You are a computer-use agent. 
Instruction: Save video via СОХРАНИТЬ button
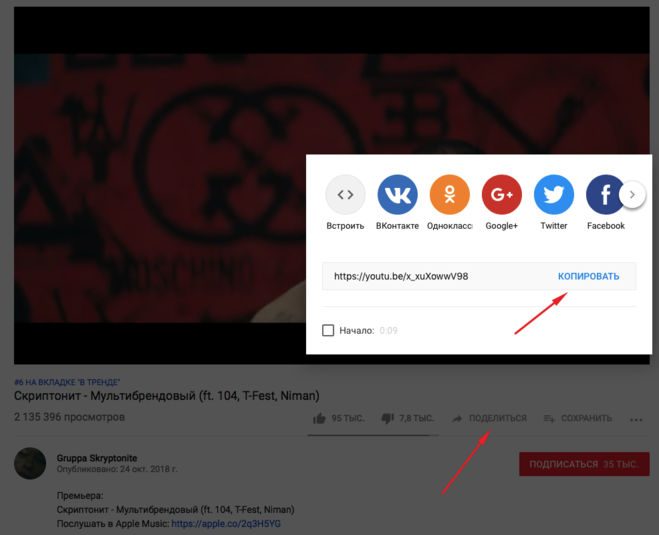pos(578,418)
